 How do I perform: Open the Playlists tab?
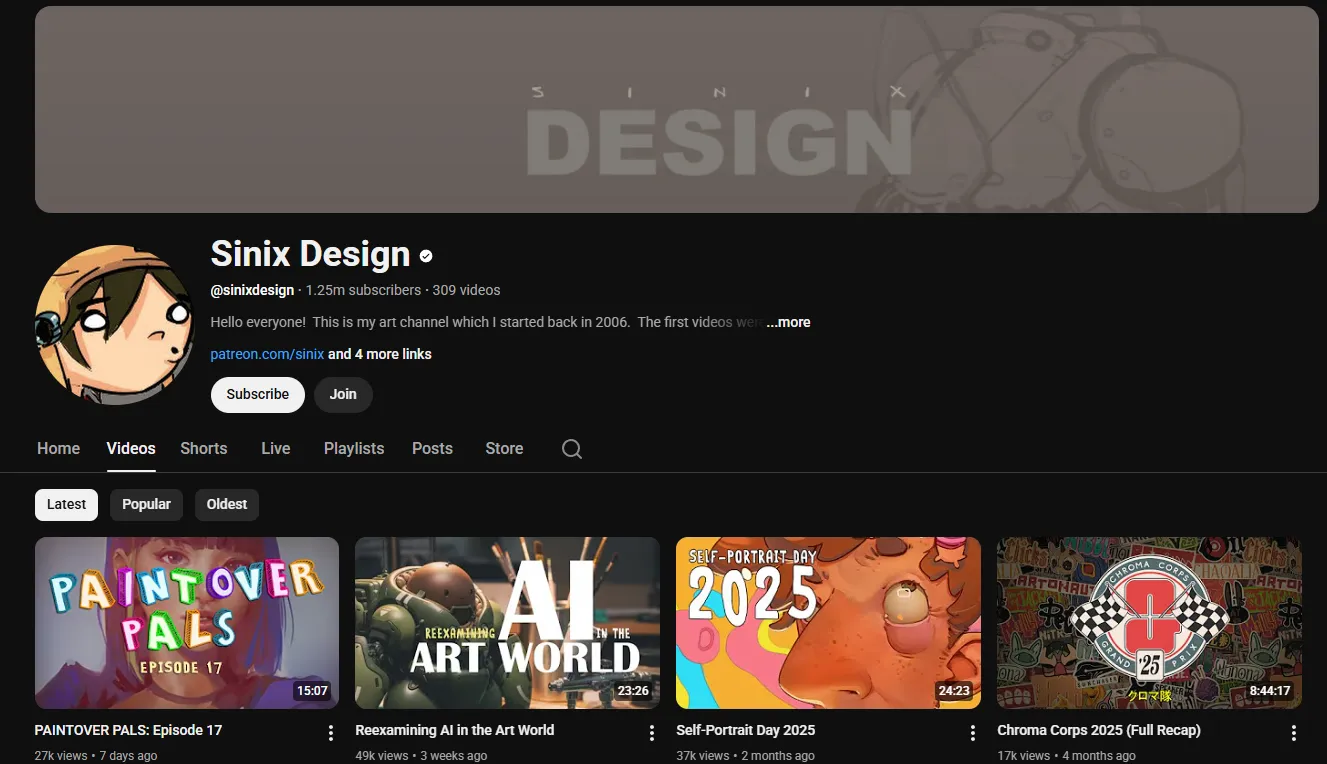[354, 448]
